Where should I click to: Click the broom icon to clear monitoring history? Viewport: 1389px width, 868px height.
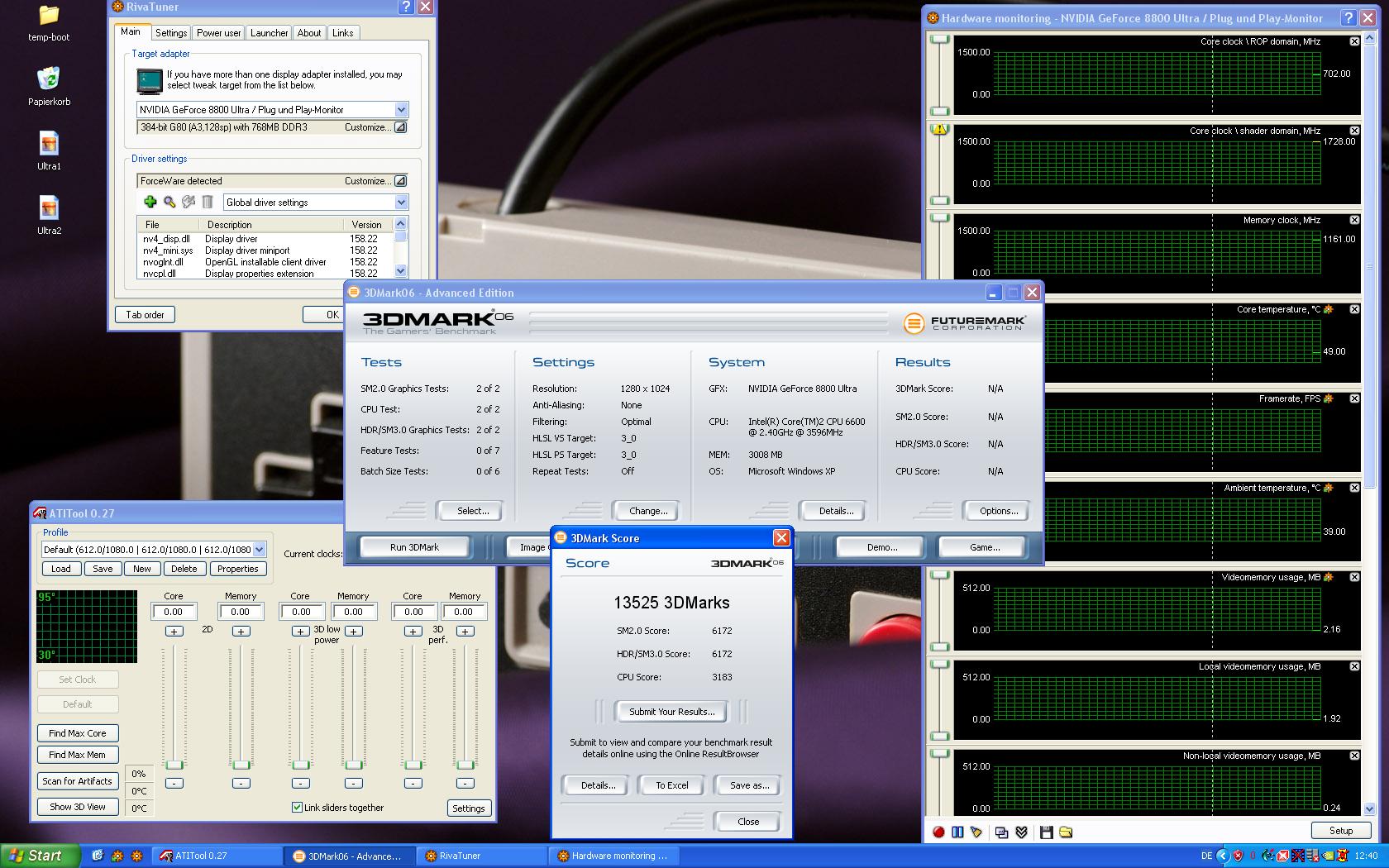(976, 832)
